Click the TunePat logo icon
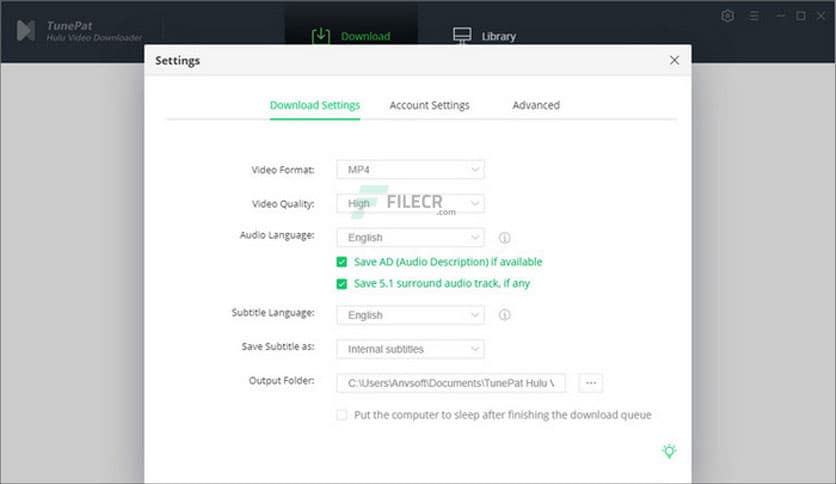 tap(26, 30)
